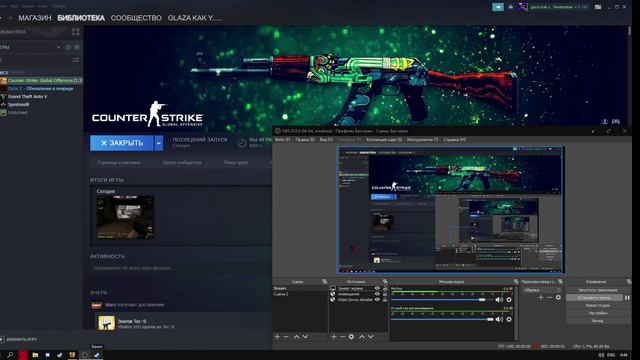Screen dimensions: 640x360
Task: Open OBS Справка menu
Action: click(454, 140)
